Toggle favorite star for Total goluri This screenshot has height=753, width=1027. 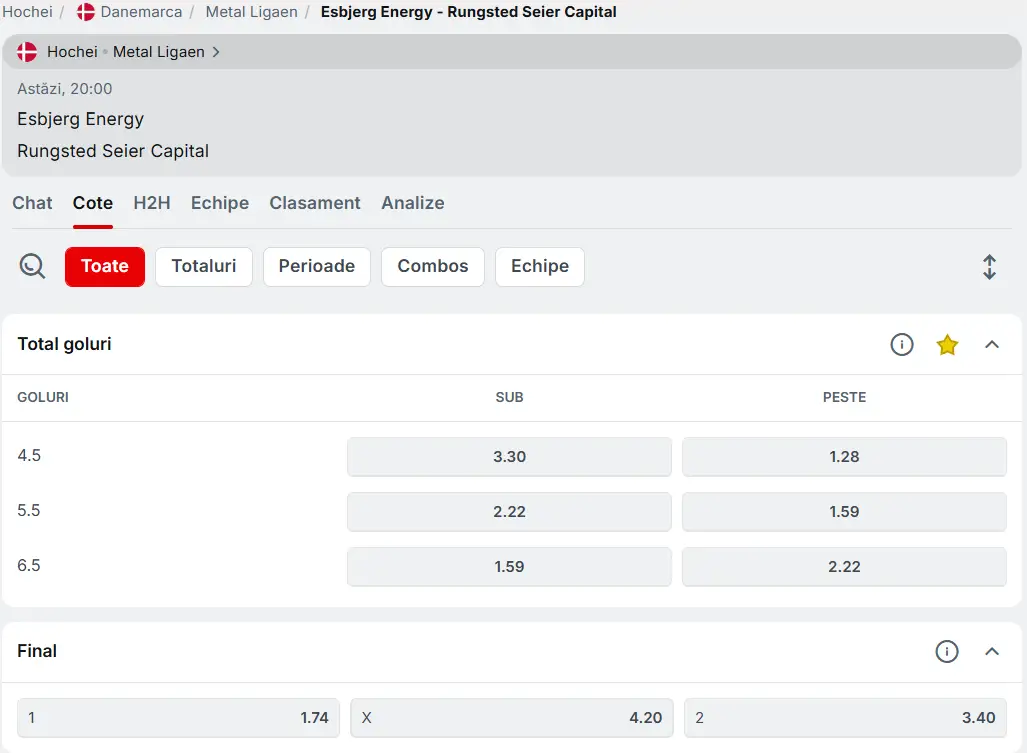pyautogui.click(x=947, y=345)
